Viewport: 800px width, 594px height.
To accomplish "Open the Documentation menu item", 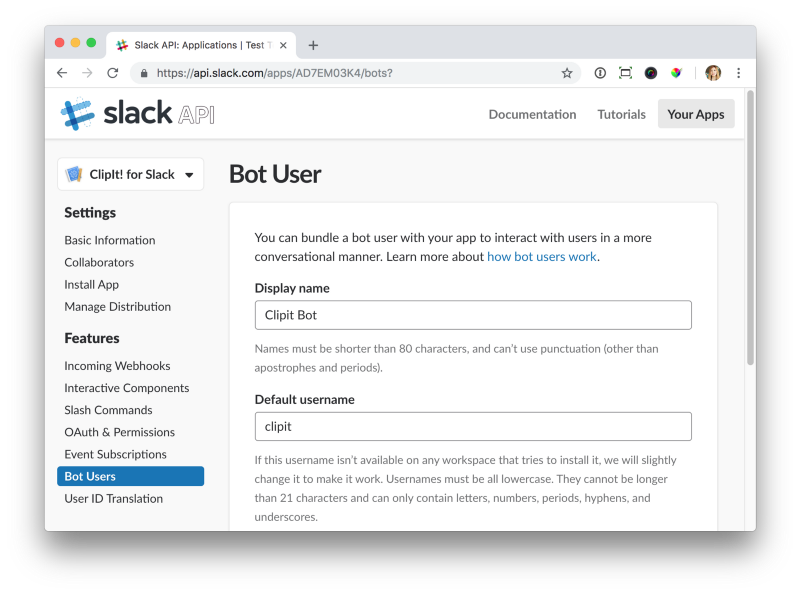I will [x=532, y=114].
